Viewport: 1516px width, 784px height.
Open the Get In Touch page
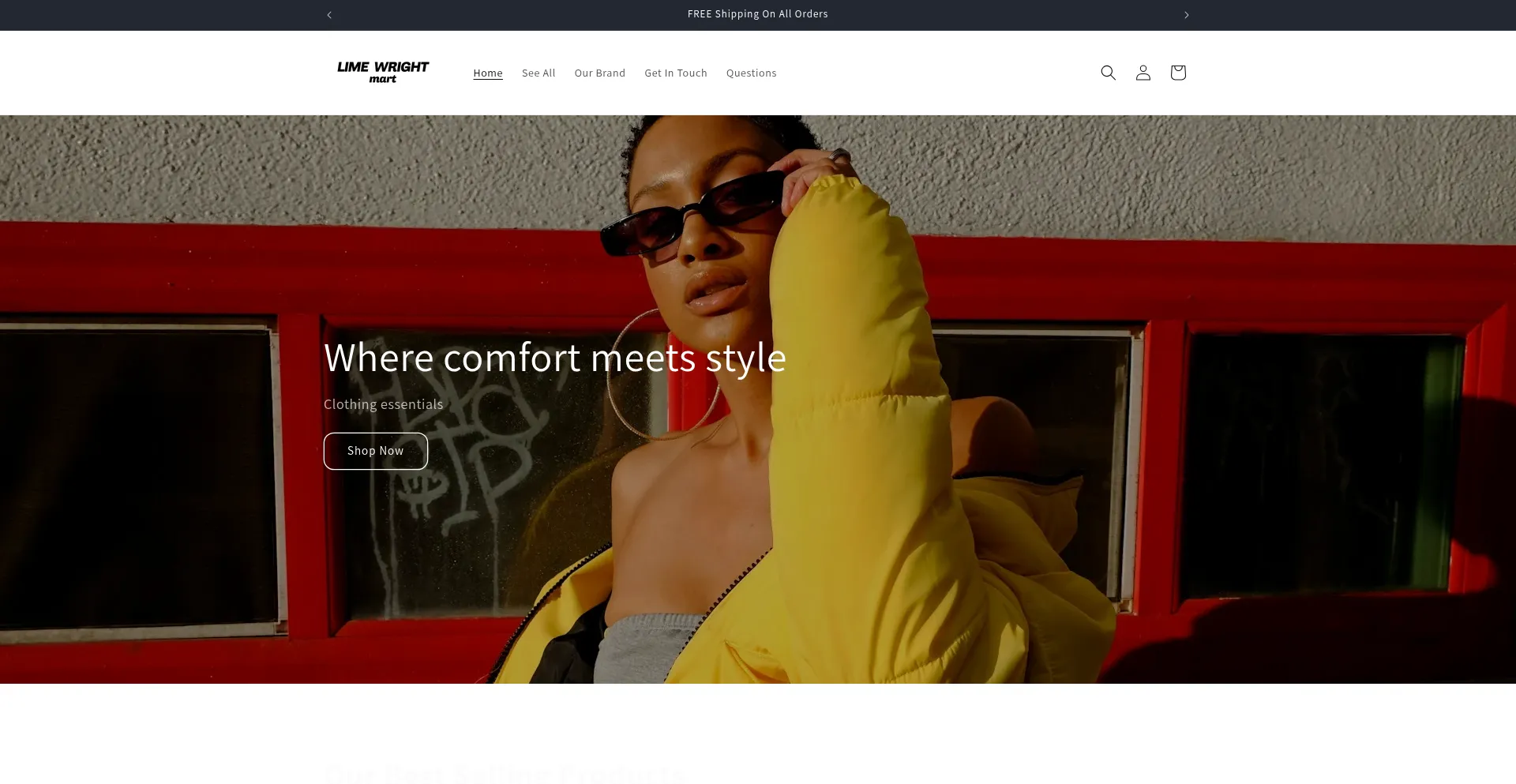[676, 73]
